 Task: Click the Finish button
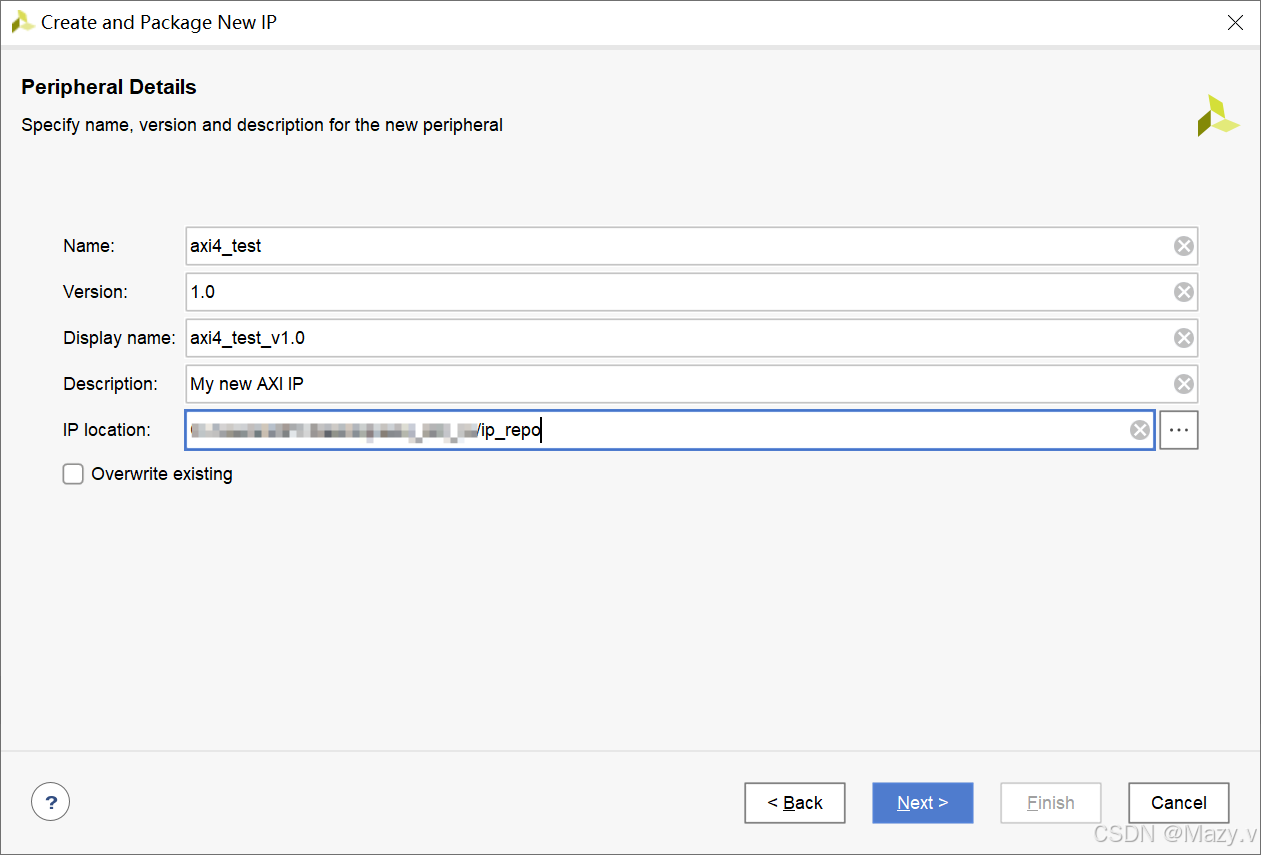(x=1050, y=802)
